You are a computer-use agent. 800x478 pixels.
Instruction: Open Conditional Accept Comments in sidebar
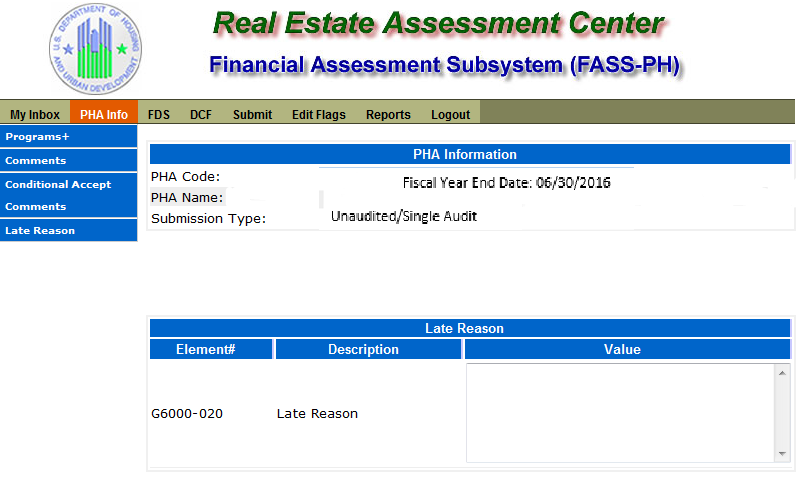[x=68, y=195]
